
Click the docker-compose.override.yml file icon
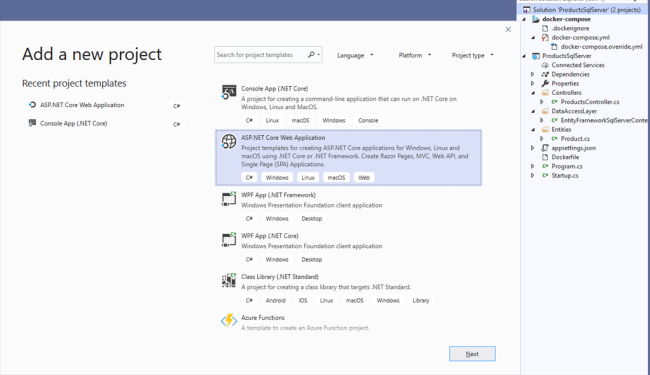point(554,47)
